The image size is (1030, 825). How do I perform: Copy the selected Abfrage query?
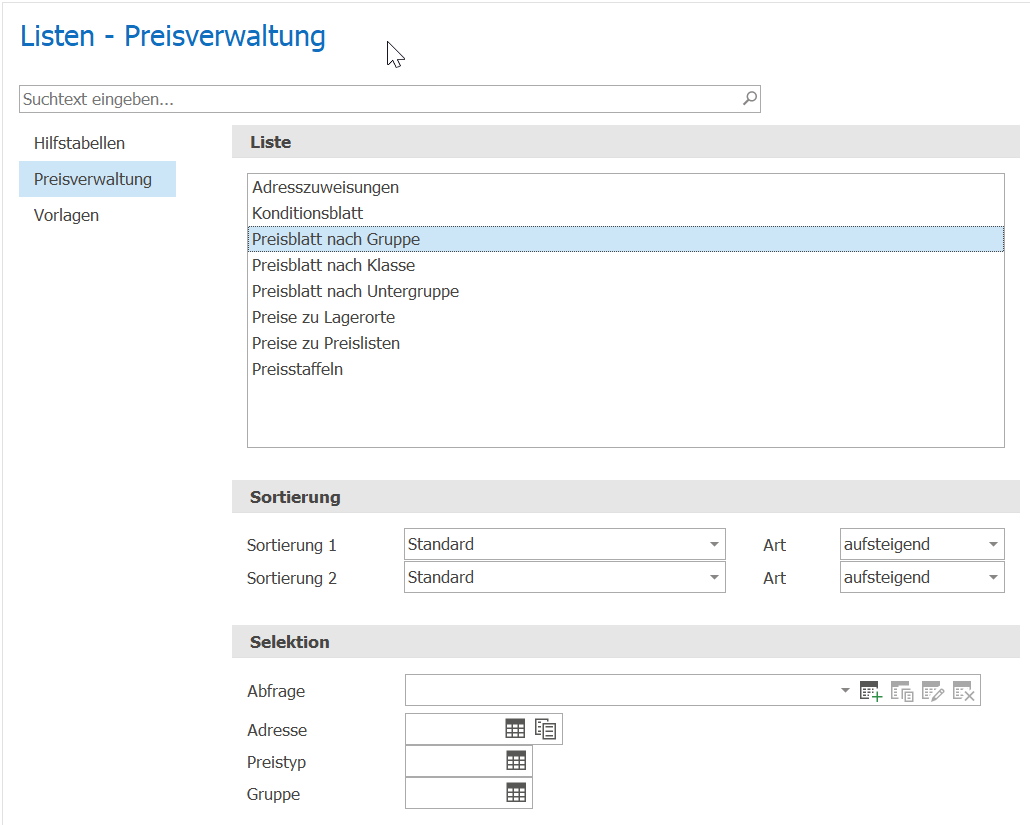click(x=902, y=691)
